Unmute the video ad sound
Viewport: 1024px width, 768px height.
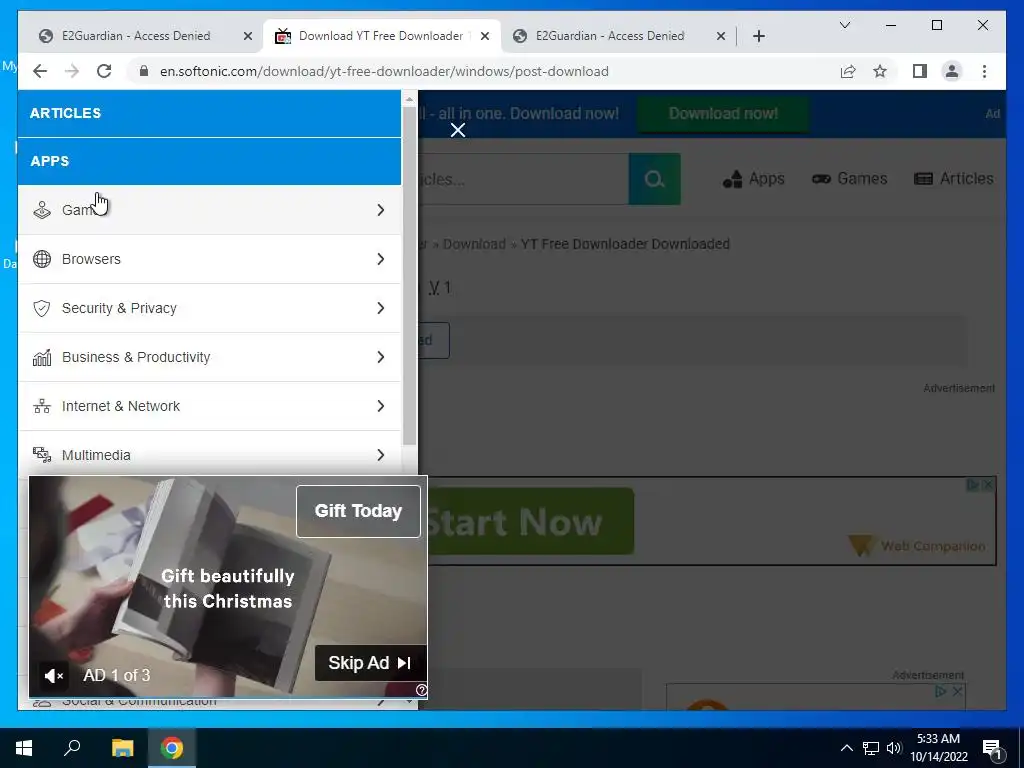click(x=54, y=676)
